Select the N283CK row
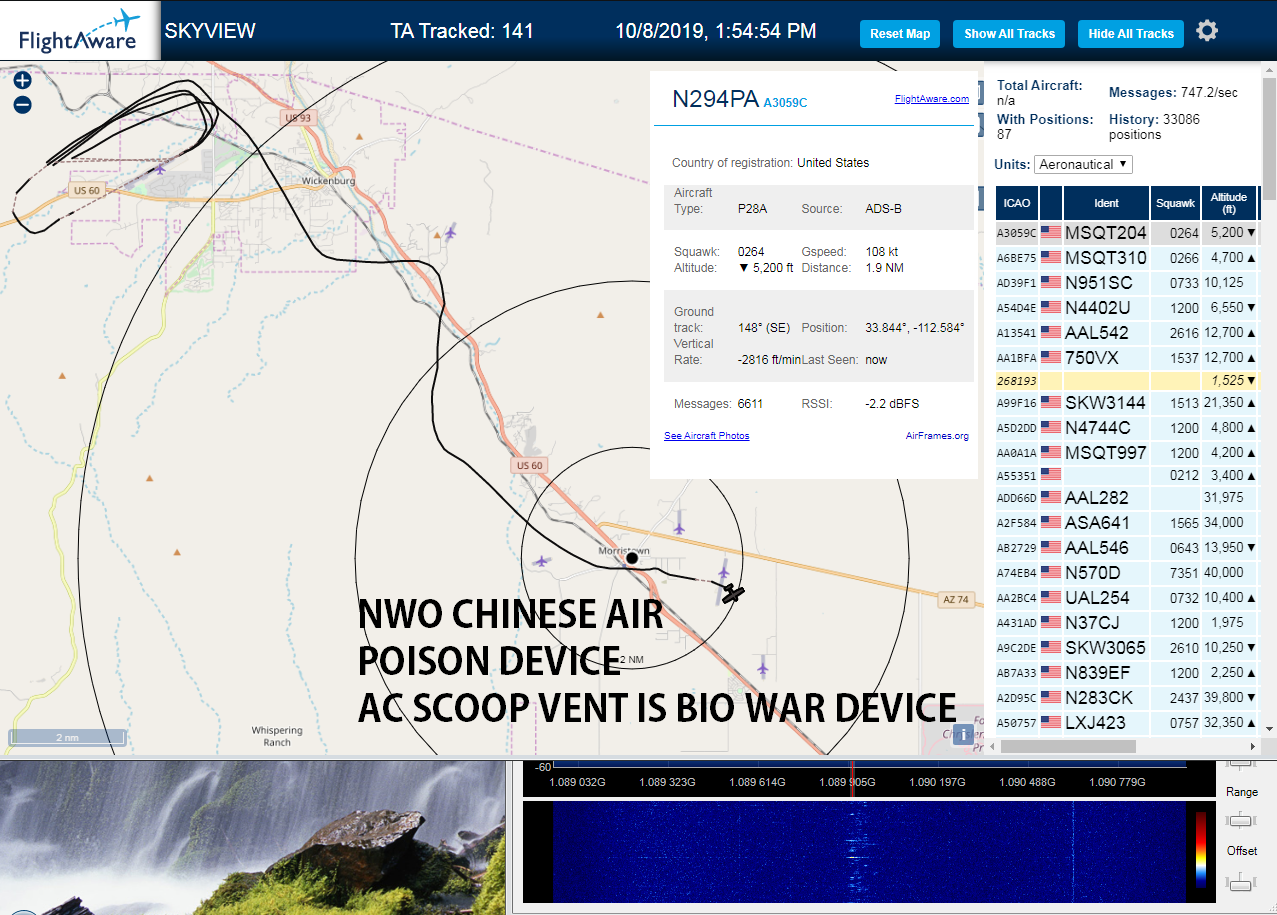 pos(1126,697)
